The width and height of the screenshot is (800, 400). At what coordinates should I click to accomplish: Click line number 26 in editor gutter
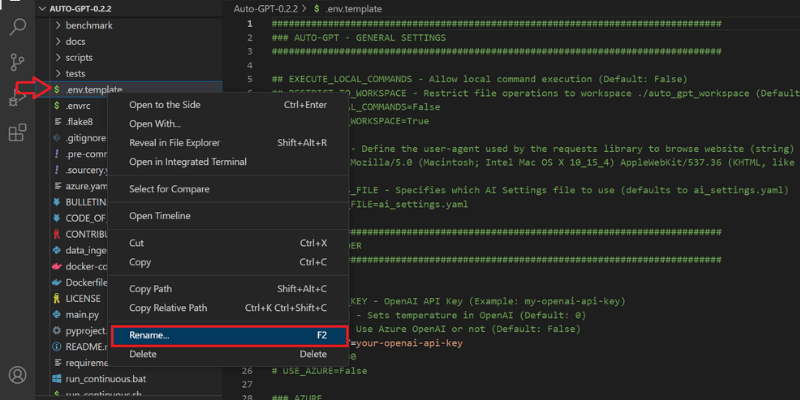point(247,371)
